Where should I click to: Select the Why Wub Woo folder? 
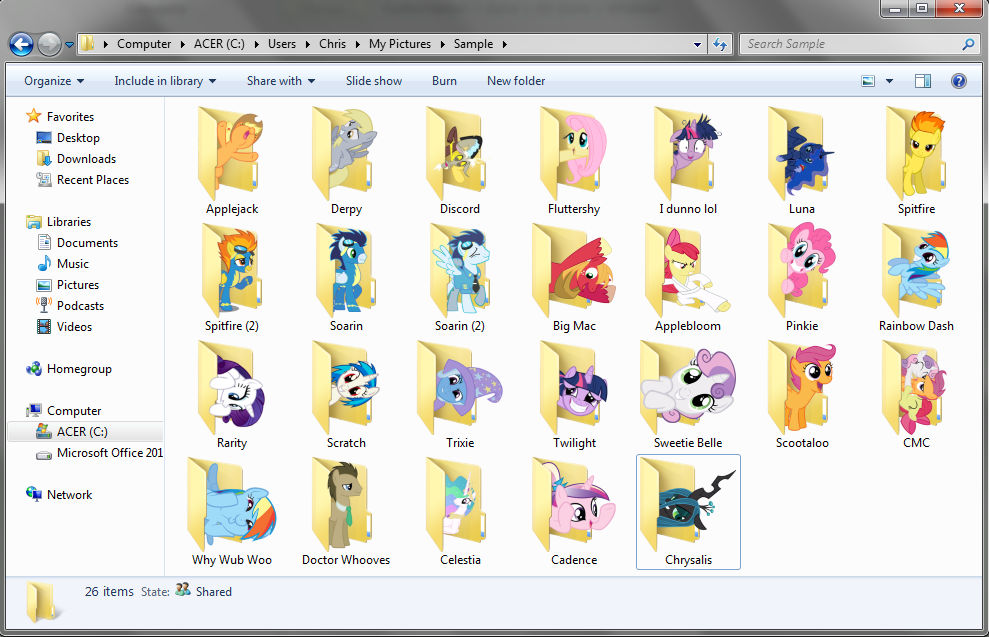[x=231, y=504]
